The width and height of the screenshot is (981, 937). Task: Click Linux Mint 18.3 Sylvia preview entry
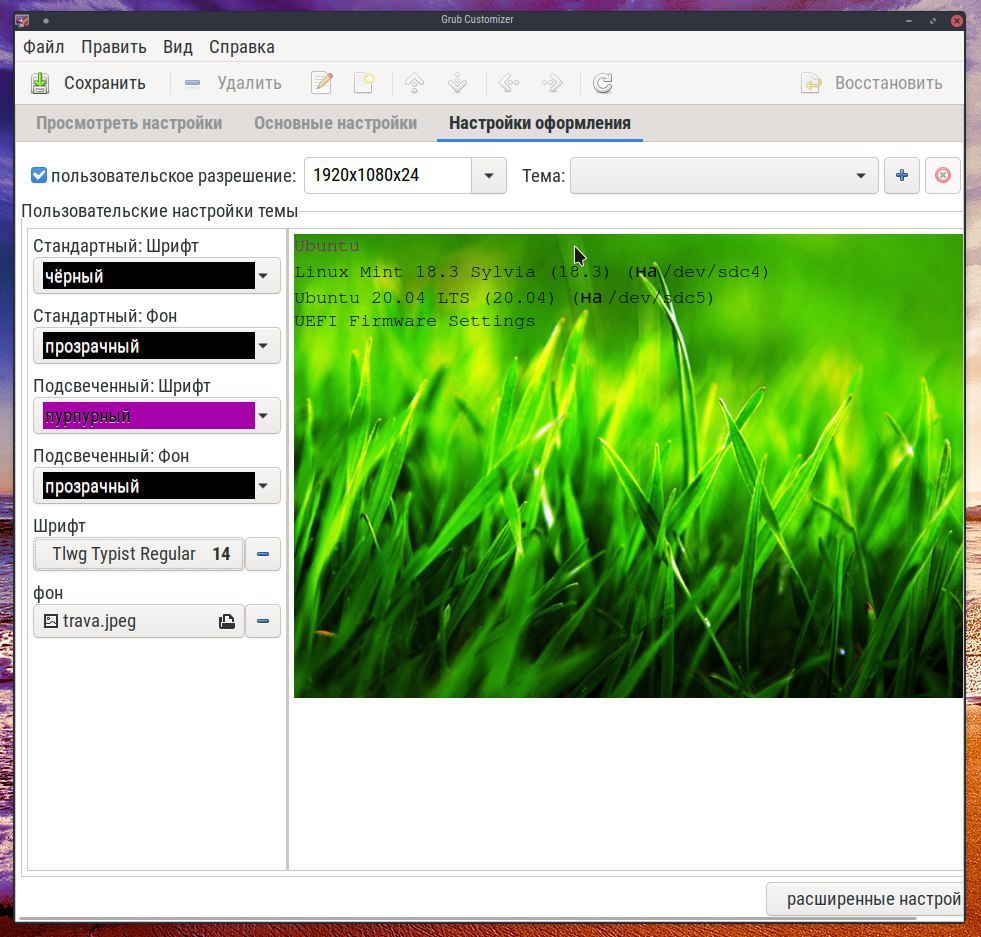tap(531, 272)
